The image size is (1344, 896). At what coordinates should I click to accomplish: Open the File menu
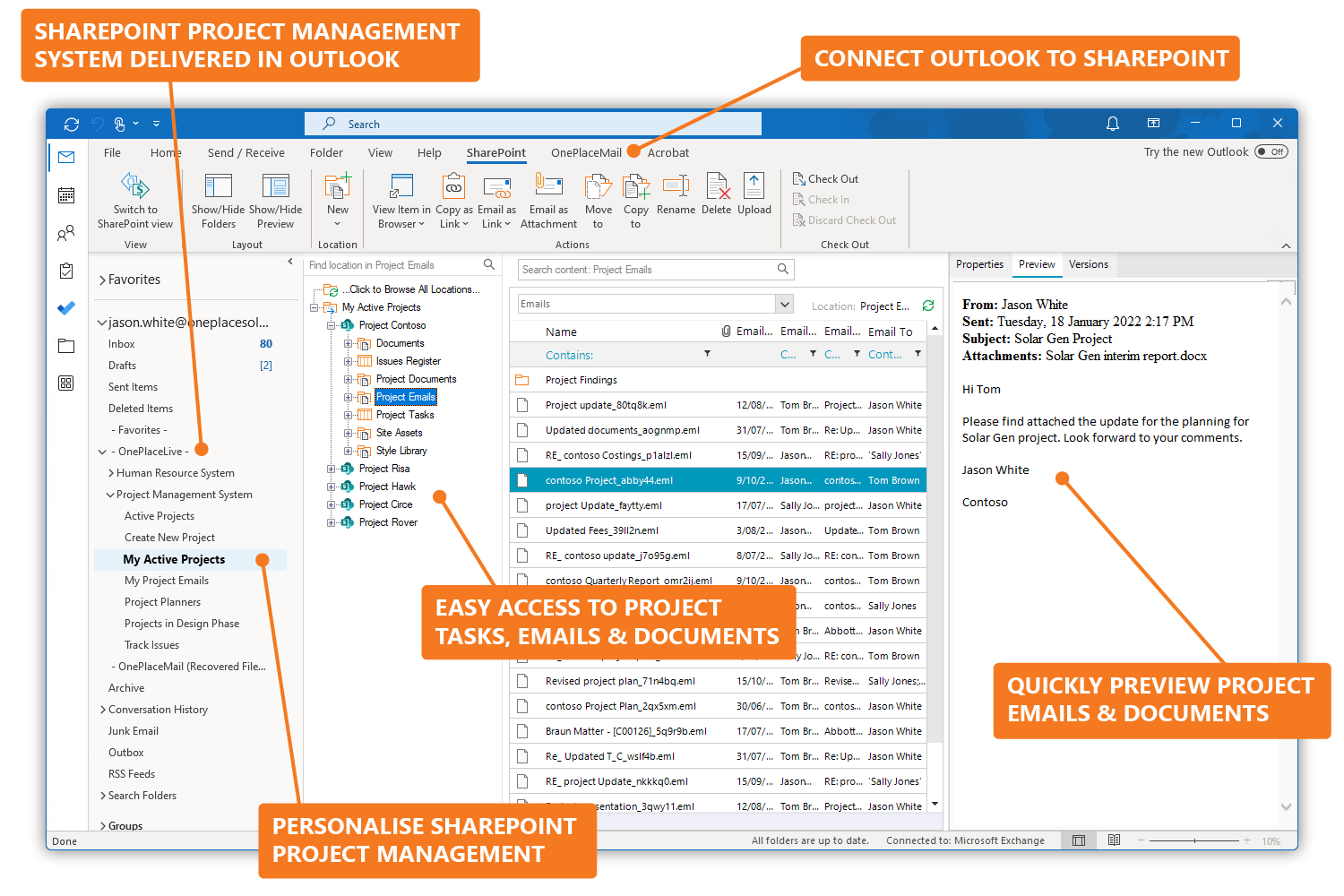click(x=112, y=153)
